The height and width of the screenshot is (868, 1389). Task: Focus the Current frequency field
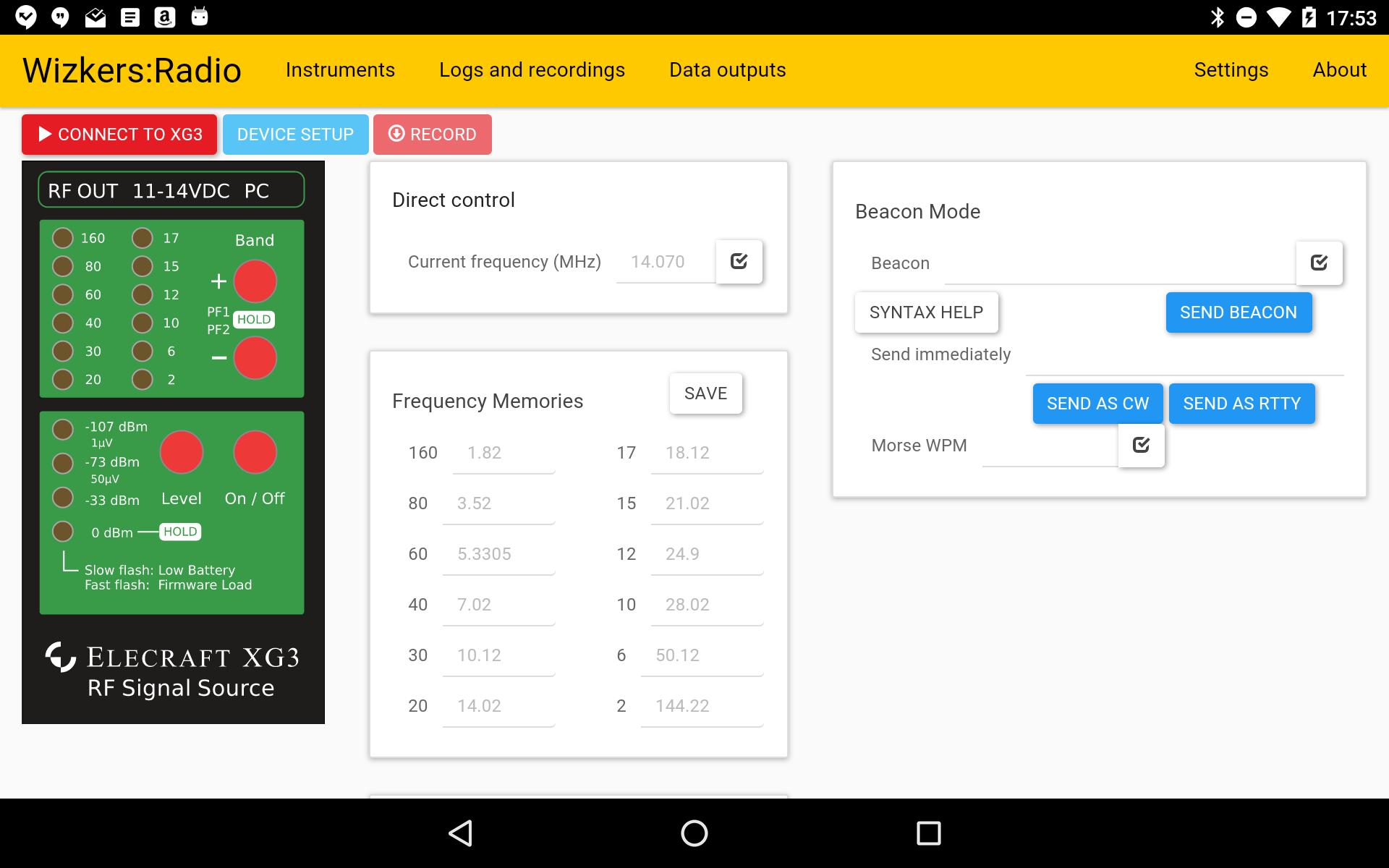pyautogui.click(x=666, y=262)
